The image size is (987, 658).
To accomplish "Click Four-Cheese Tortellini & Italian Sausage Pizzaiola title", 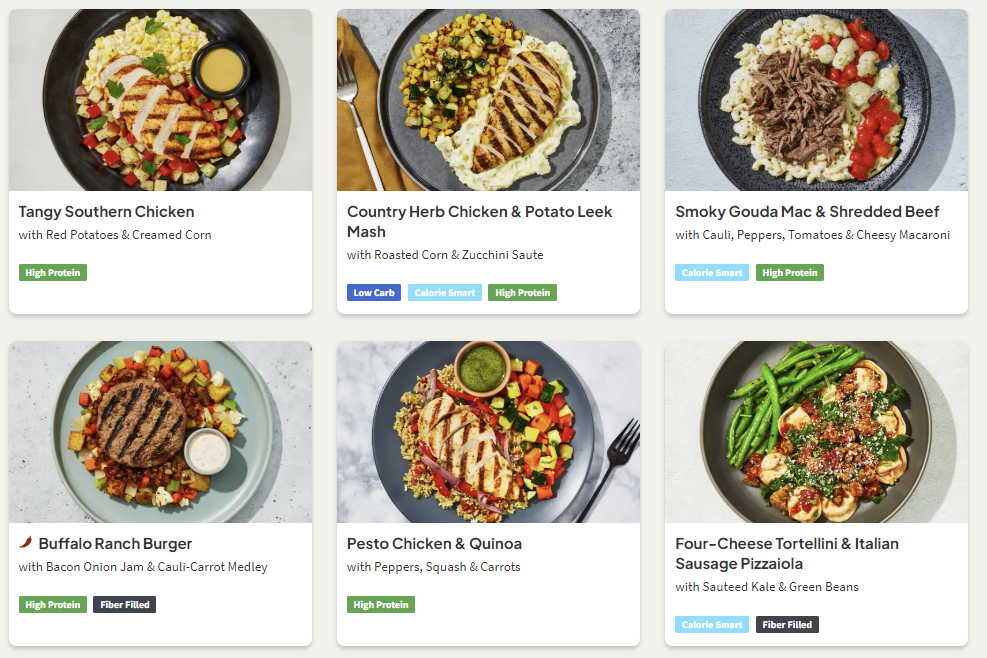I will (x=787, y=554).
